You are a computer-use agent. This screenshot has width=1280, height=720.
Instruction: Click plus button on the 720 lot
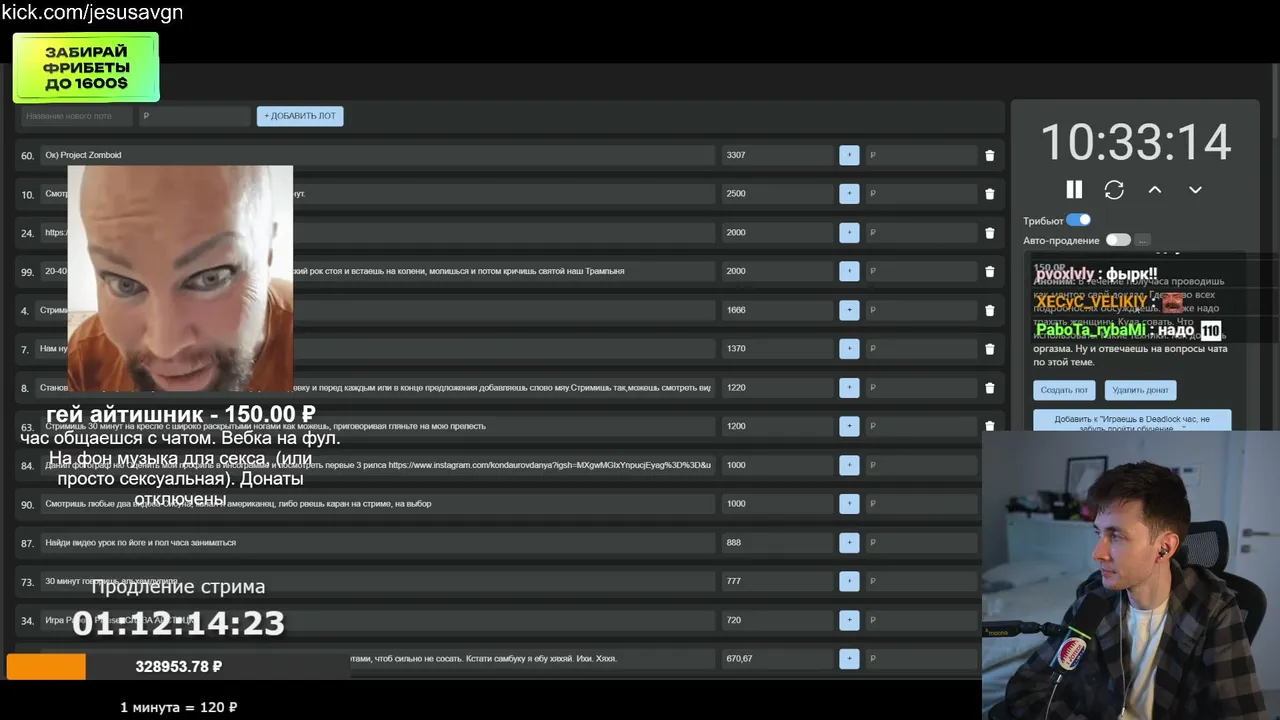[849, 620]
